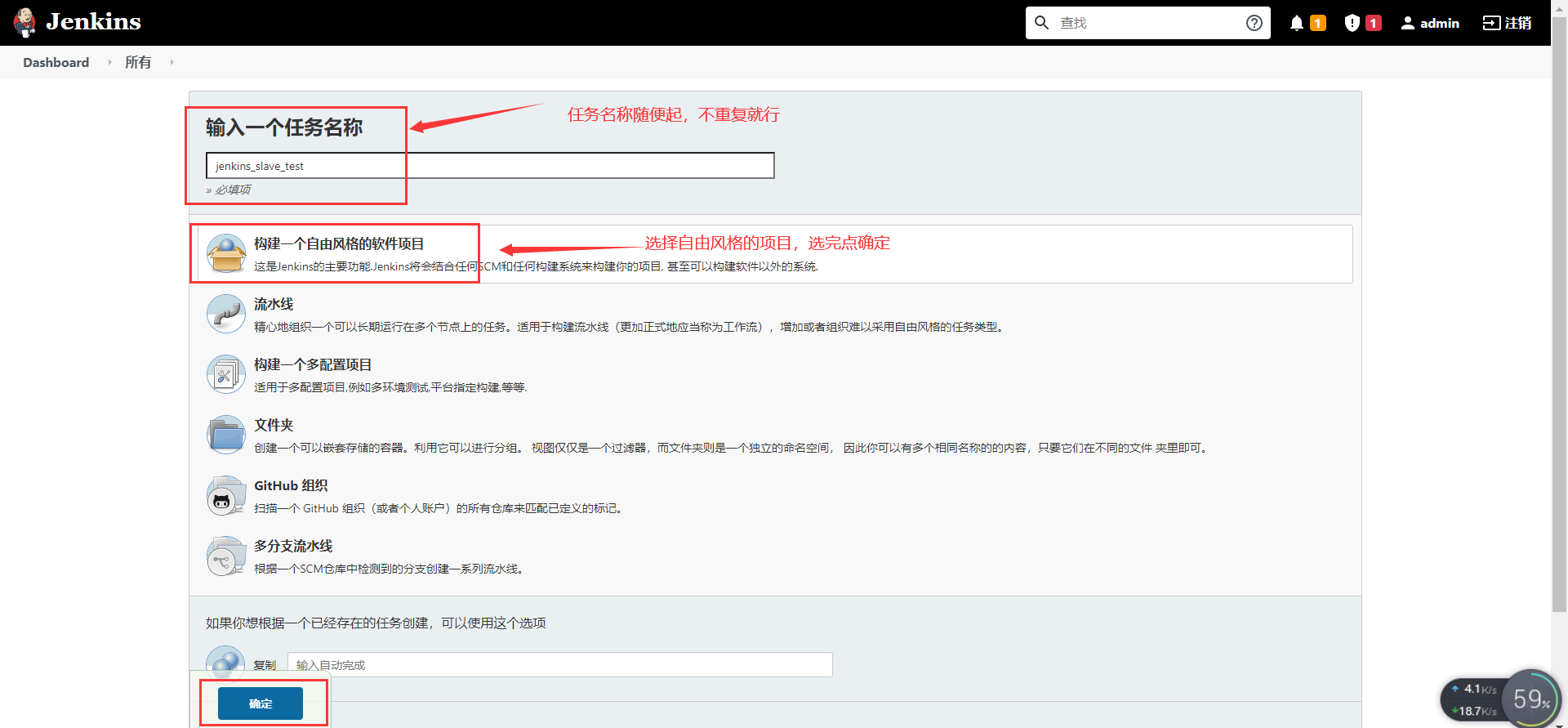Choose the Pipeline (流水线) pipe icon
Viewport: 1568px width, 728px height.
coord(226,315)
